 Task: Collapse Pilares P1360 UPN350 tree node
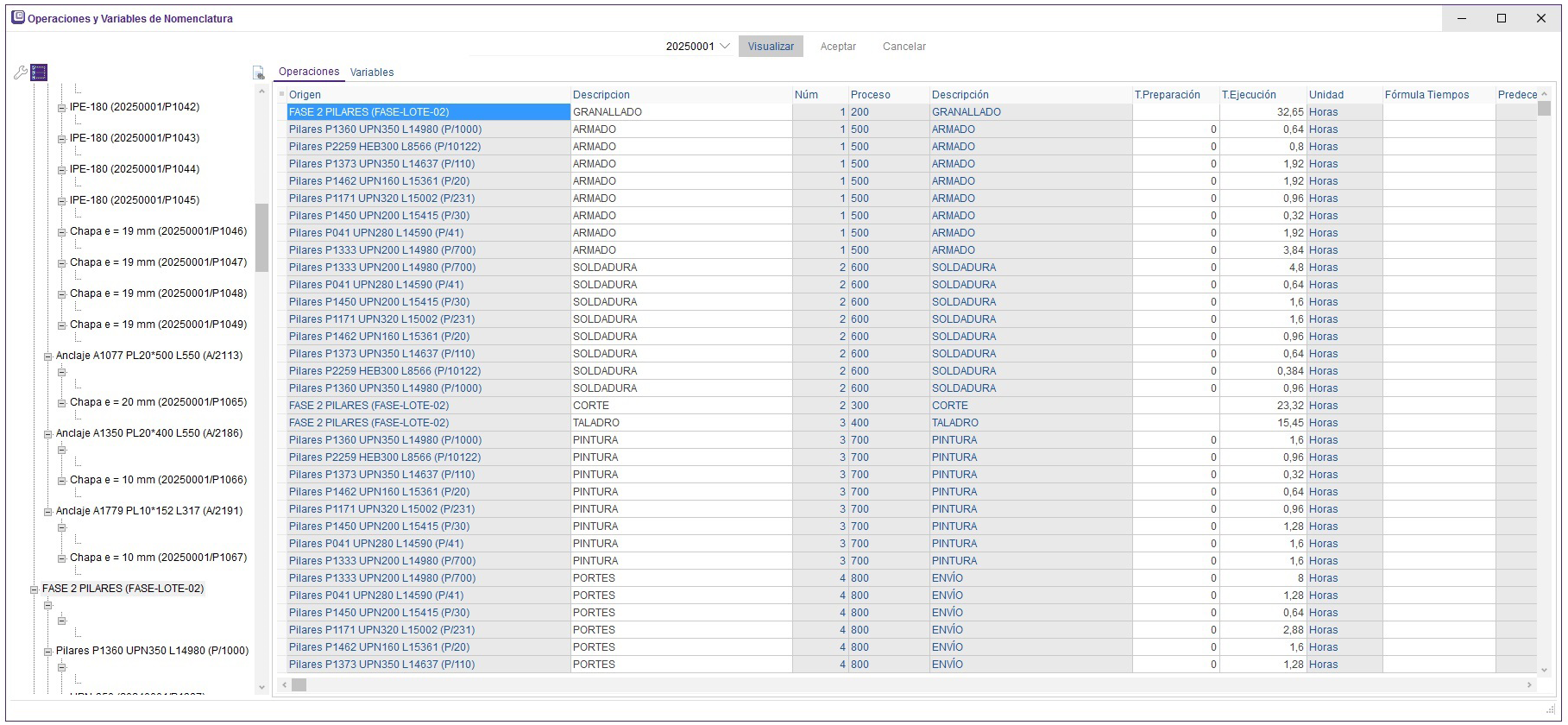[48, 652]
